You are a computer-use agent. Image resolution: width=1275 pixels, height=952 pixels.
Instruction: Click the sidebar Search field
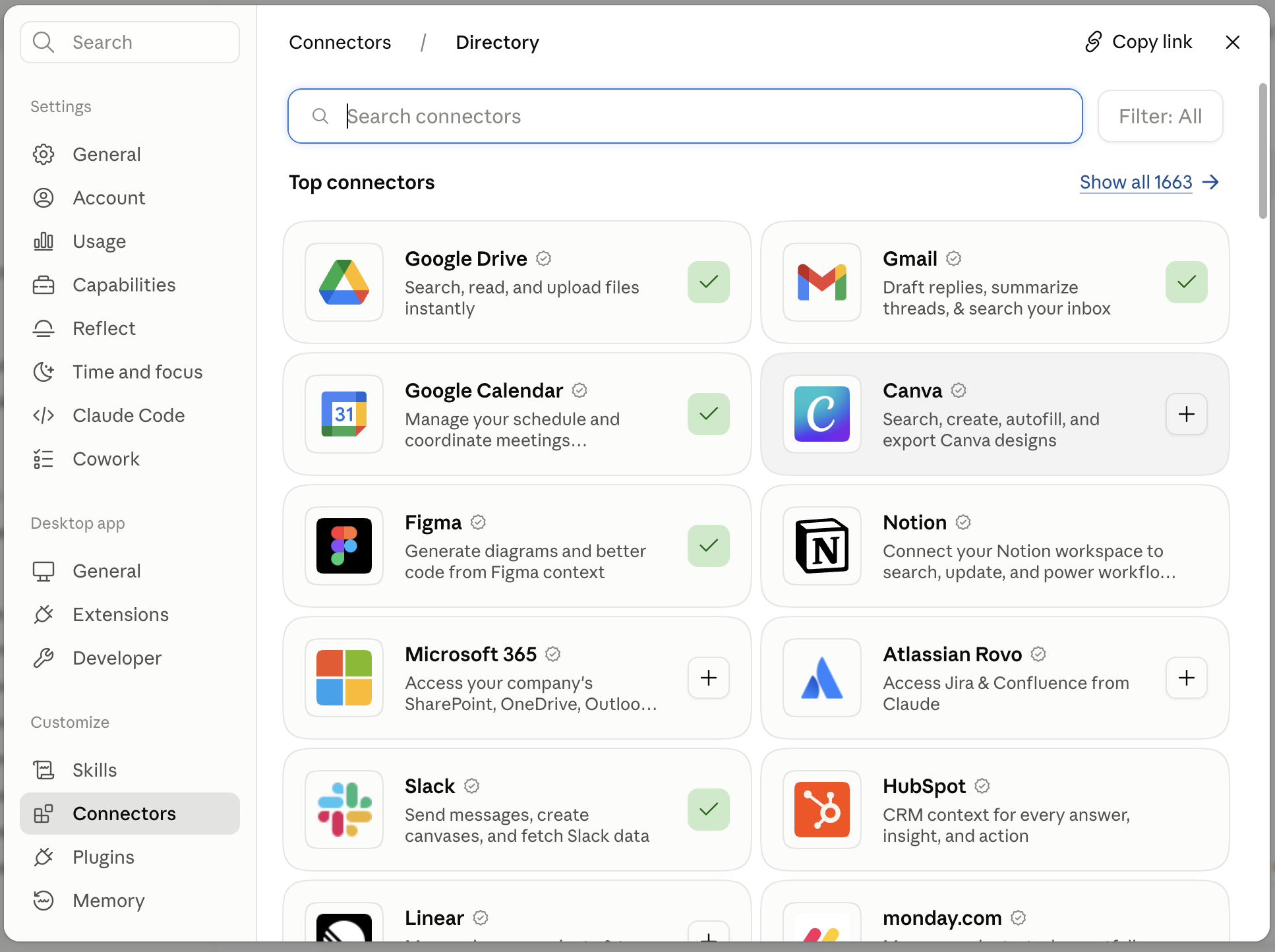(x=130, y=42)
